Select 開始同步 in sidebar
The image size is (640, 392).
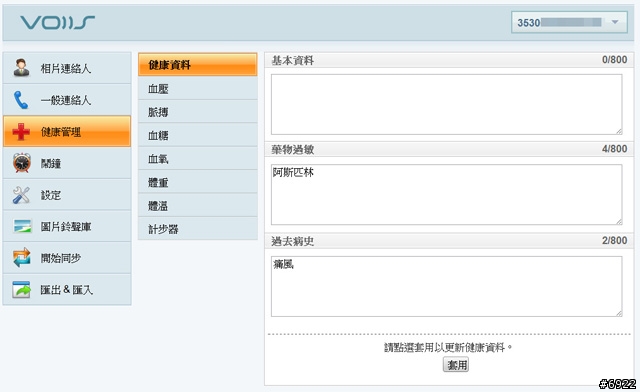point(67,258)
